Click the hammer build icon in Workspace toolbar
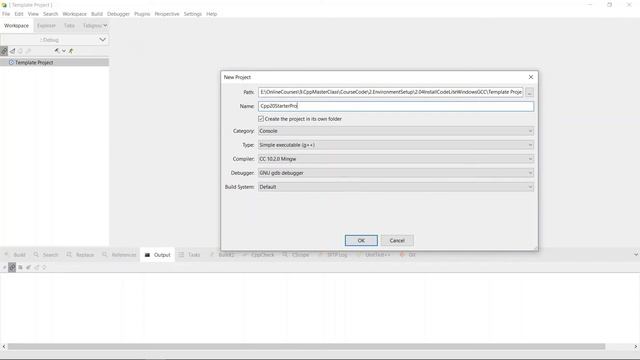 click(x=57, y=51)
